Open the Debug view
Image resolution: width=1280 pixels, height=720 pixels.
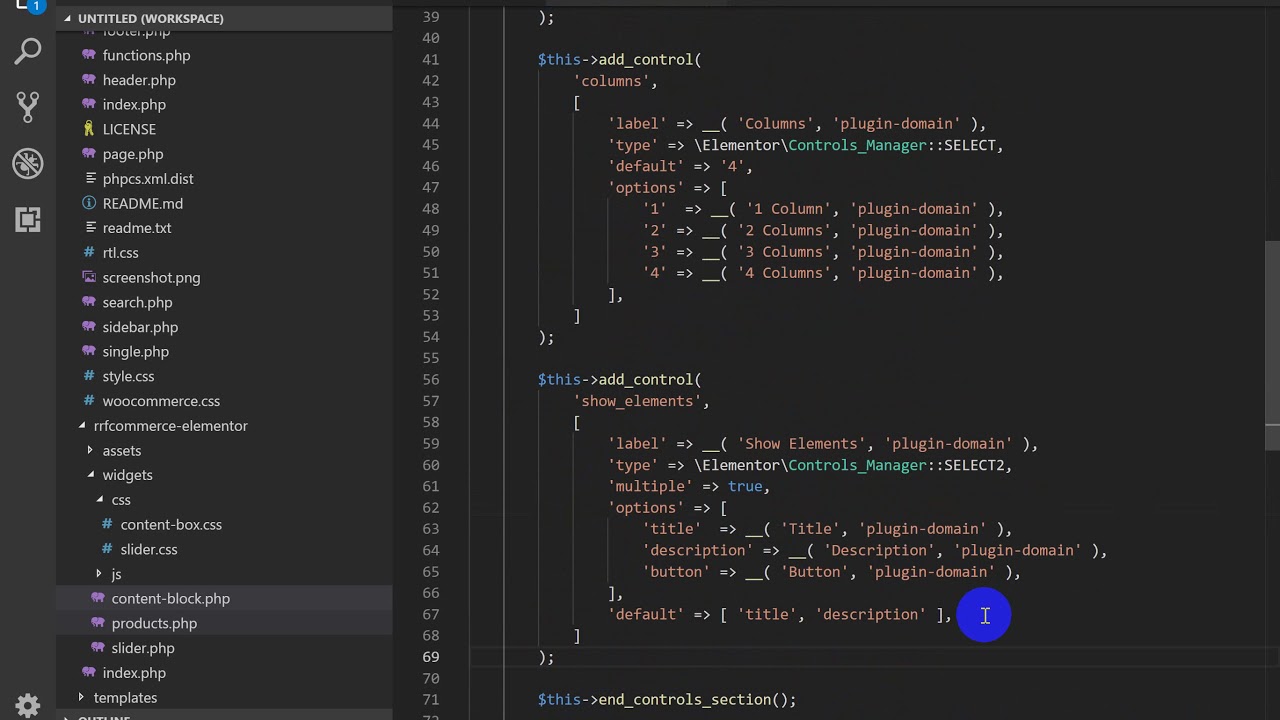coord(28,162)
